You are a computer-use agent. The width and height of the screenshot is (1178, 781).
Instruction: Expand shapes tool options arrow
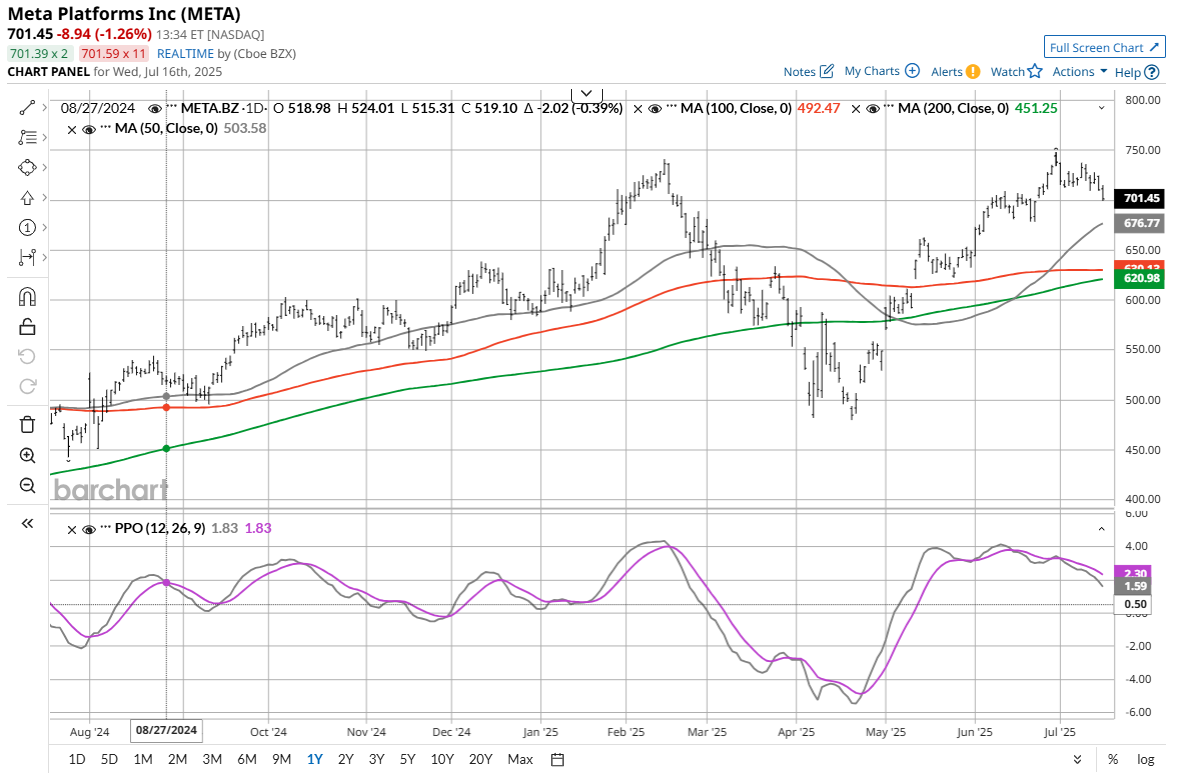pyautogui.click(x=44, y=167)
